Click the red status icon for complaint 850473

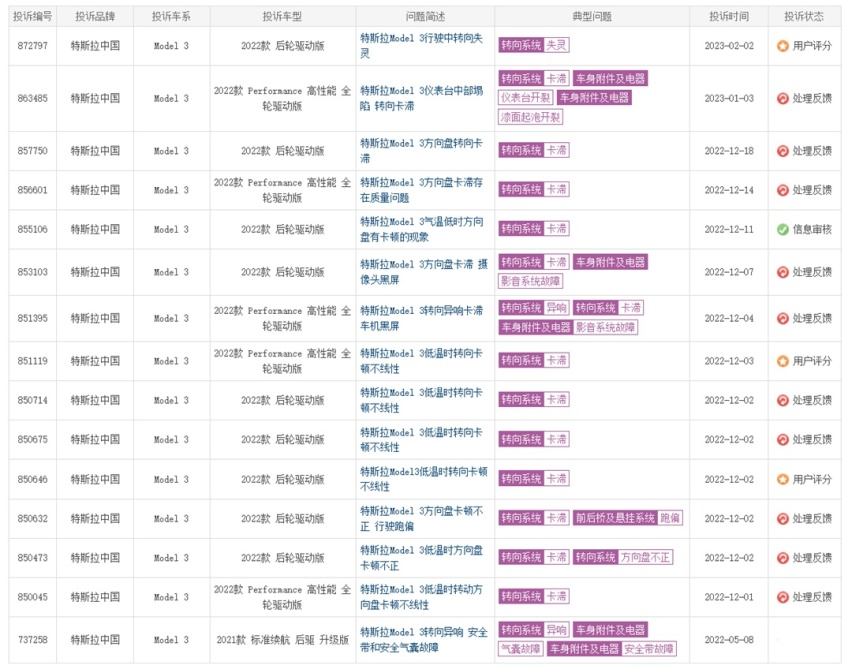782,558
